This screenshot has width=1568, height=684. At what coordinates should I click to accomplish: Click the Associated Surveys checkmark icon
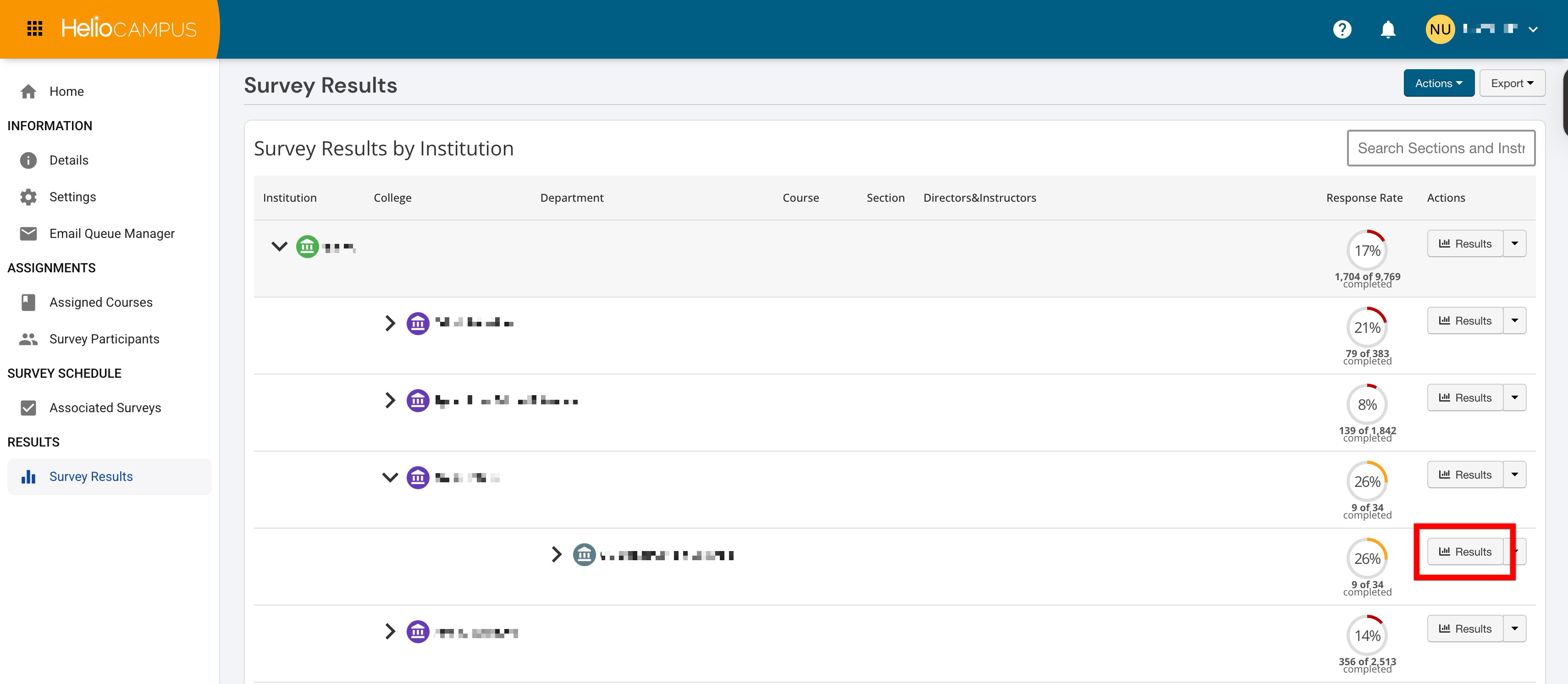[28, 408]
